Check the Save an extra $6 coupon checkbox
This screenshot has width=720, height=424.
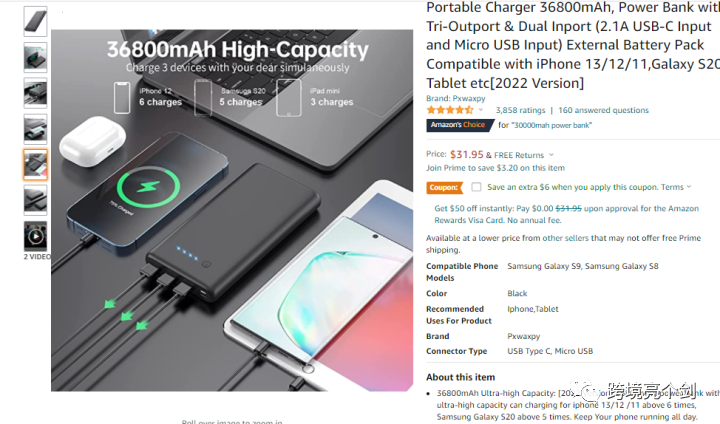476,187
